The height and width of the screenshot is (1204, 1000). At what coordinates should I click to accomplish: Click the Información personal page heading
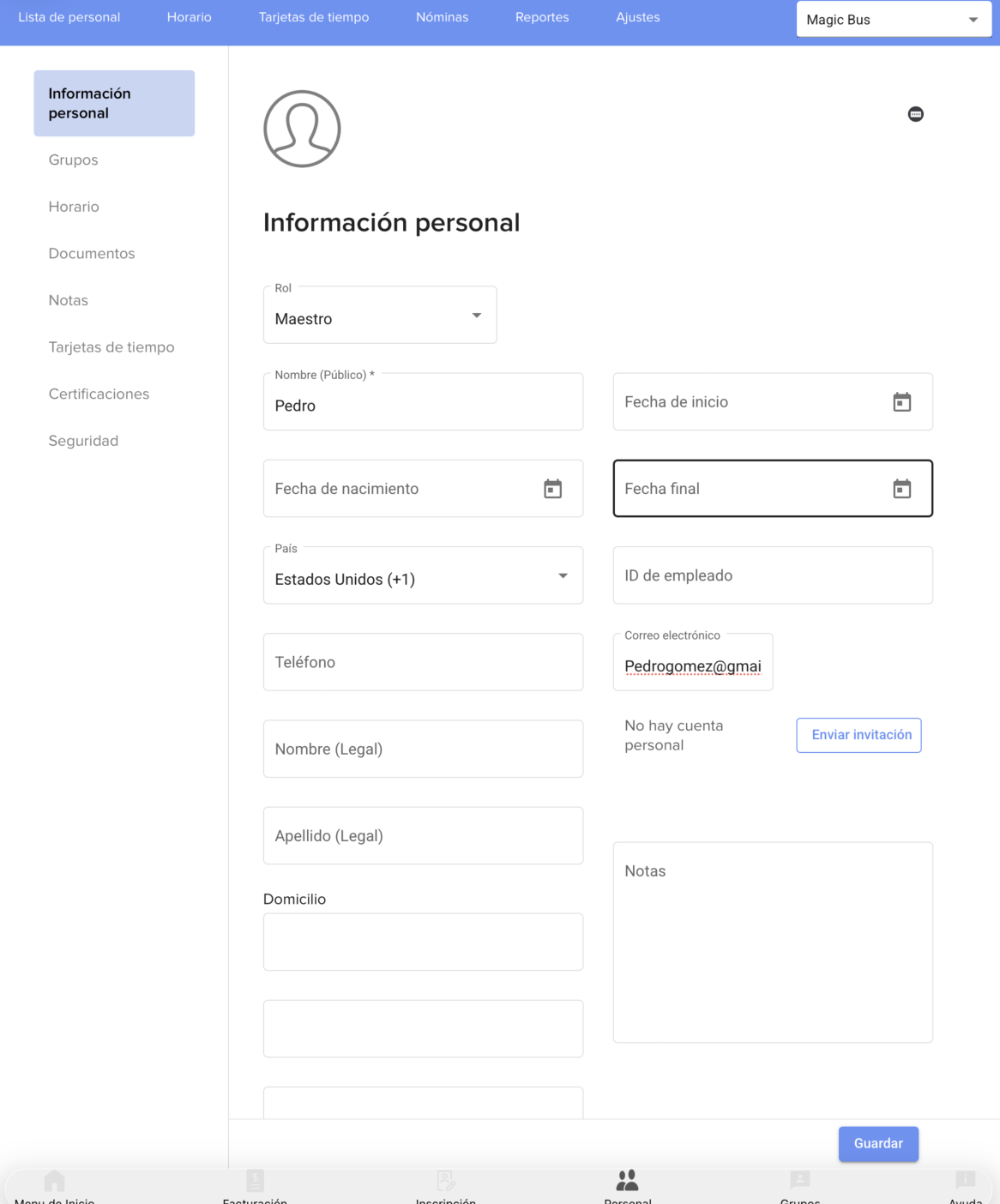pos(391,223)
